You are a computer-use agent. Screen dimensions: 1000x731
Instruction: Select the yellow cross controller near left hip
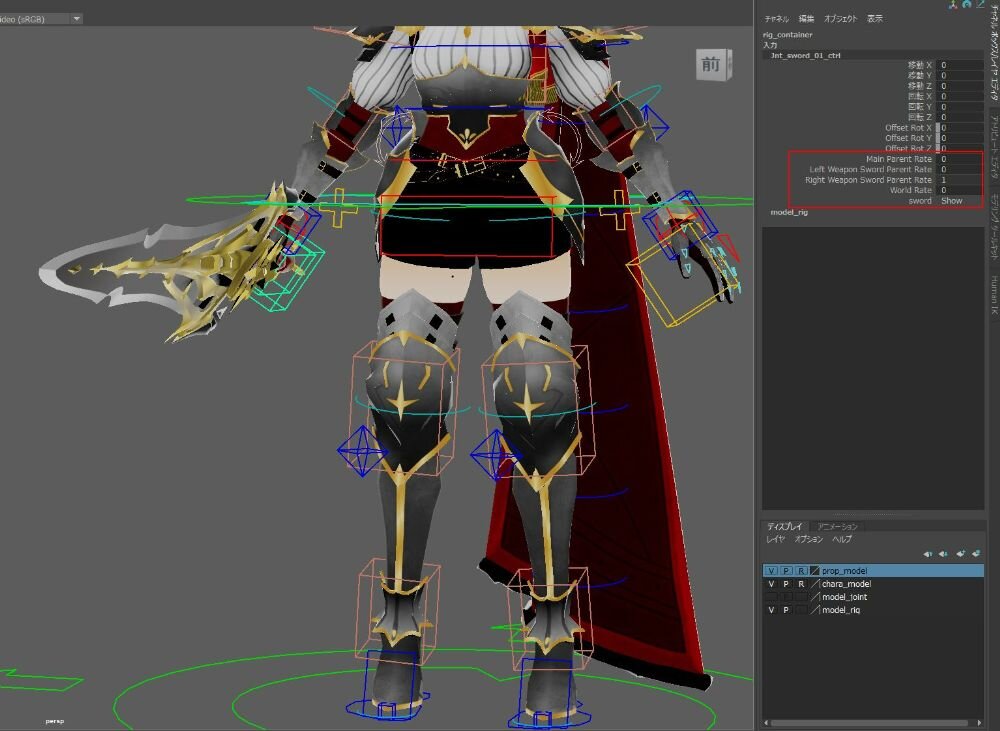(x=339, y=209)
